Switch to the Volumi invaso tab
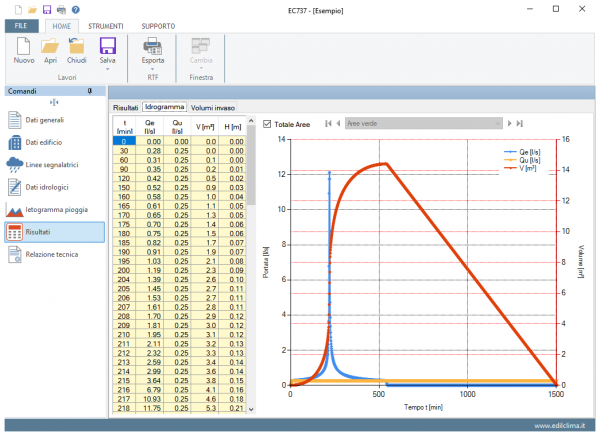Viewport: 600px width, 436px height. [213, 108]
